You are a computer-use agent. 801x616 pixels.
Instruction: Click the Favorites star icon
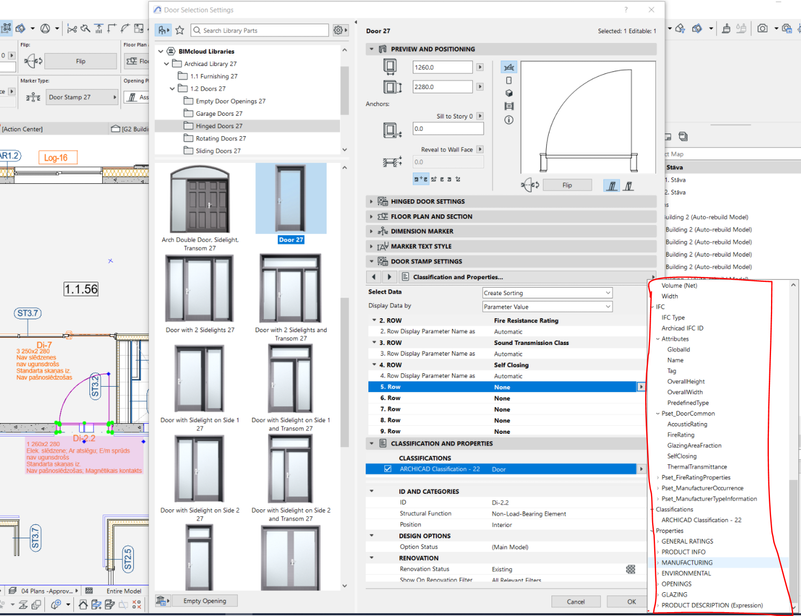click(179, 31)
